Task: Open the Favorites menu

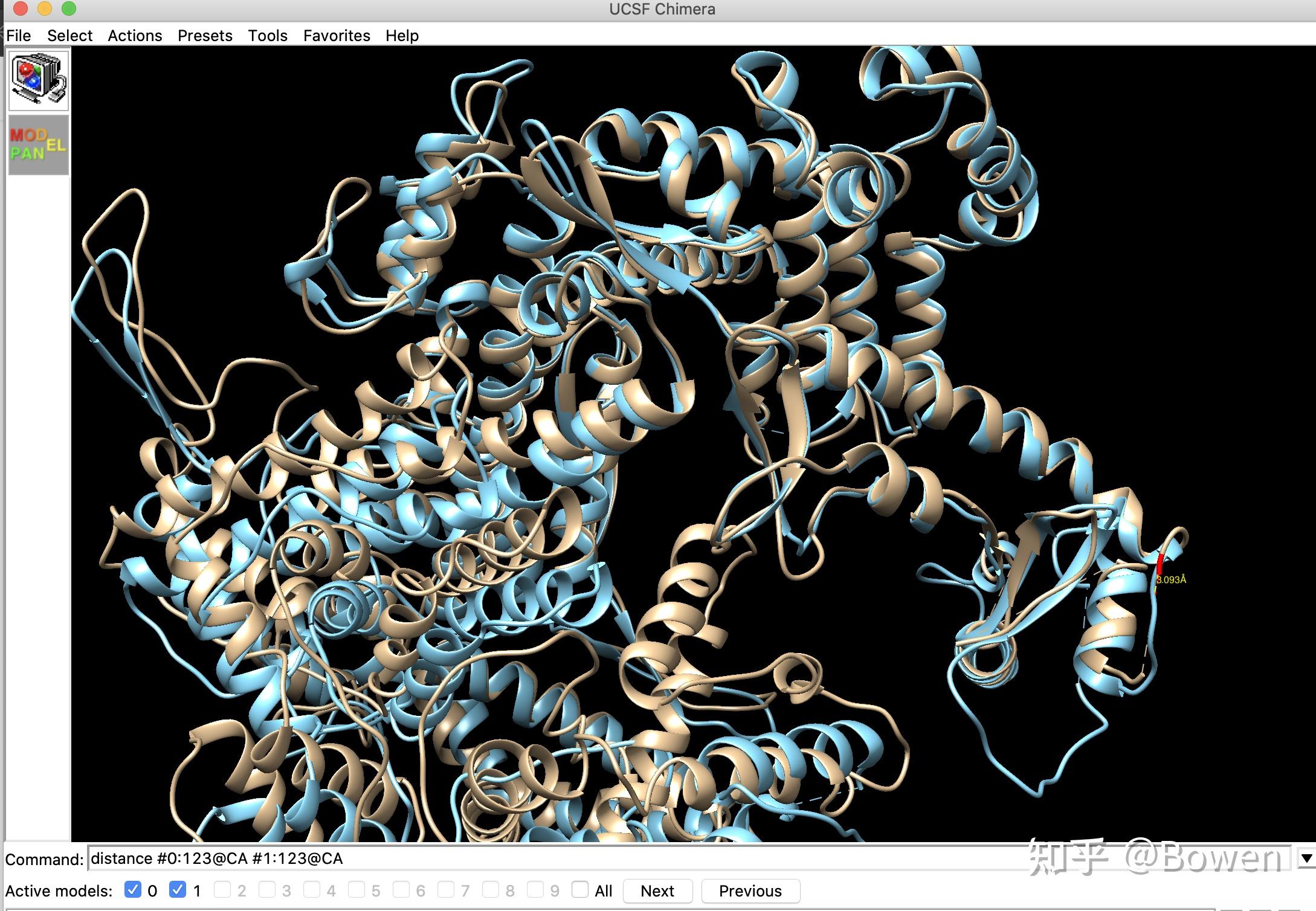Action: click(x=337, y=36)
